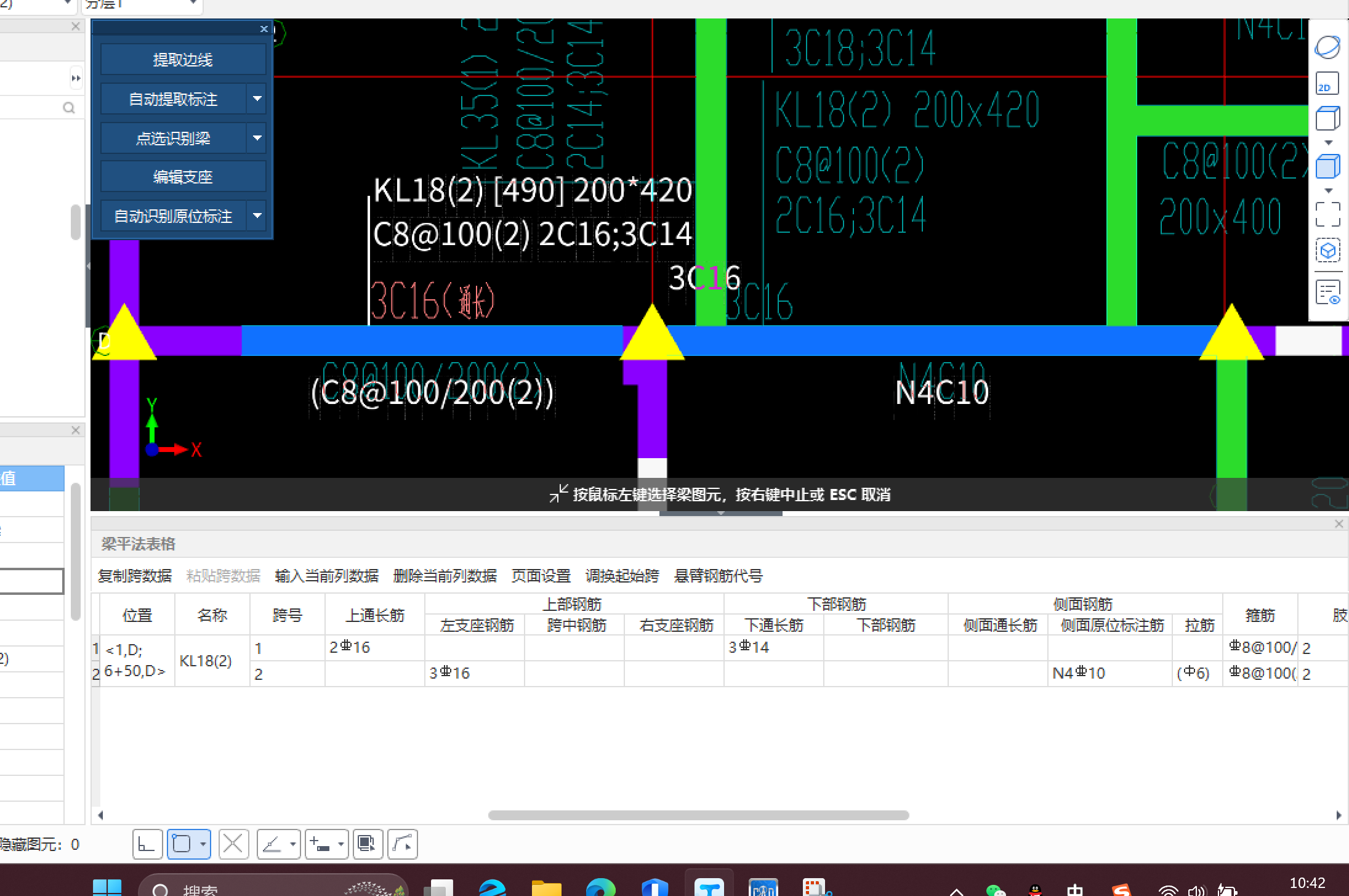The width and height of the screenshot is (1349, 896).
Task: Select the 上通长筋 cell 2⌀16
Action: [x=375, y=647]
